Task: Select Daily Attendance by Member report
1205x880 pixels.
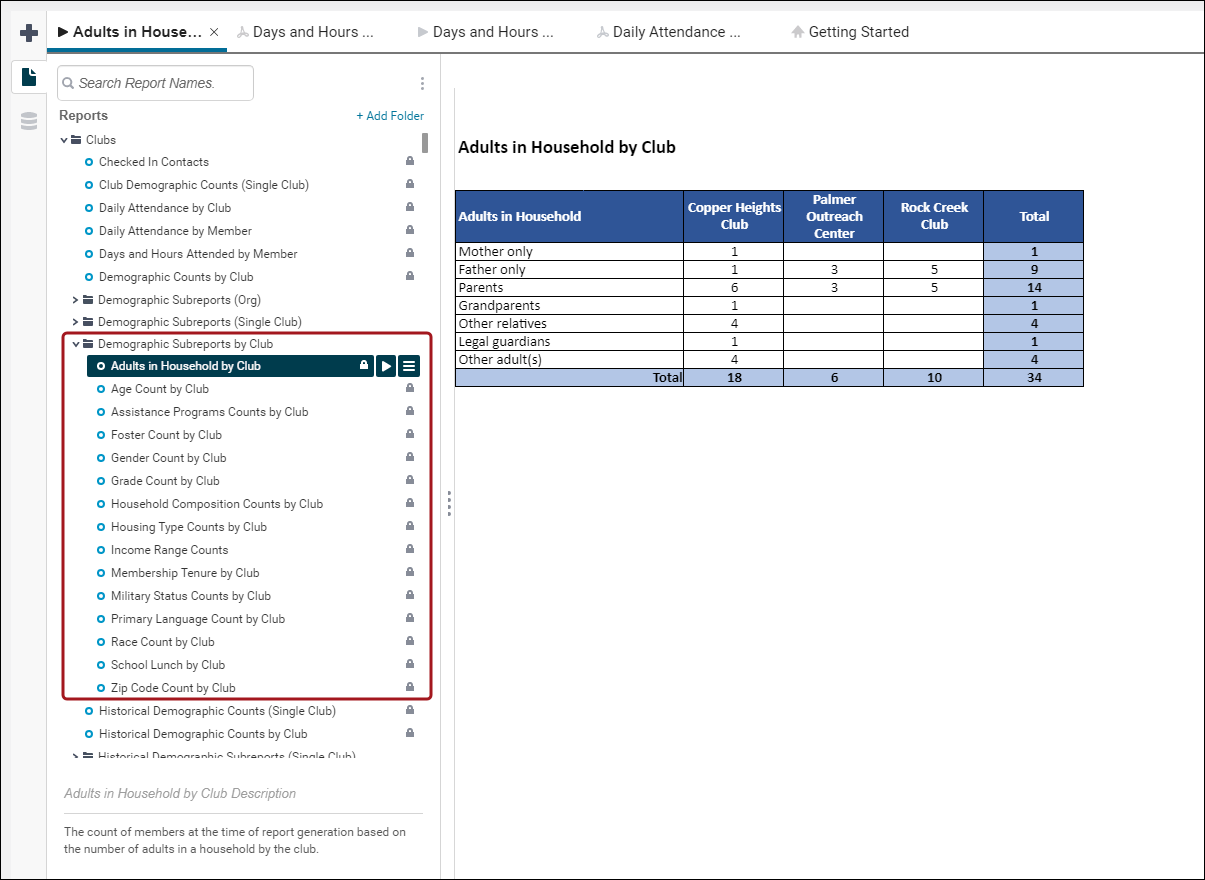Action: coord(175,231)
